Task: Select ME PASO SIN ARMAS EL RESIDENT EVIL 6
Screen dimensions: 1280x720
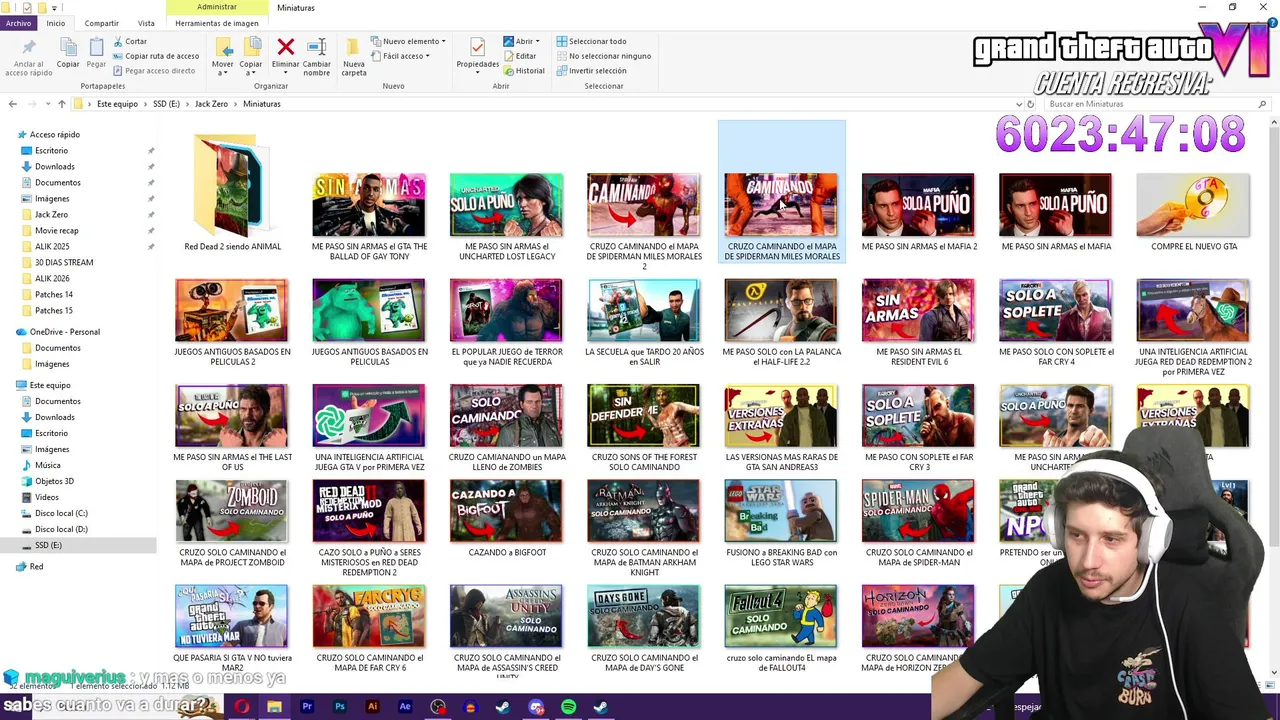Action: (x=918, y=323)
